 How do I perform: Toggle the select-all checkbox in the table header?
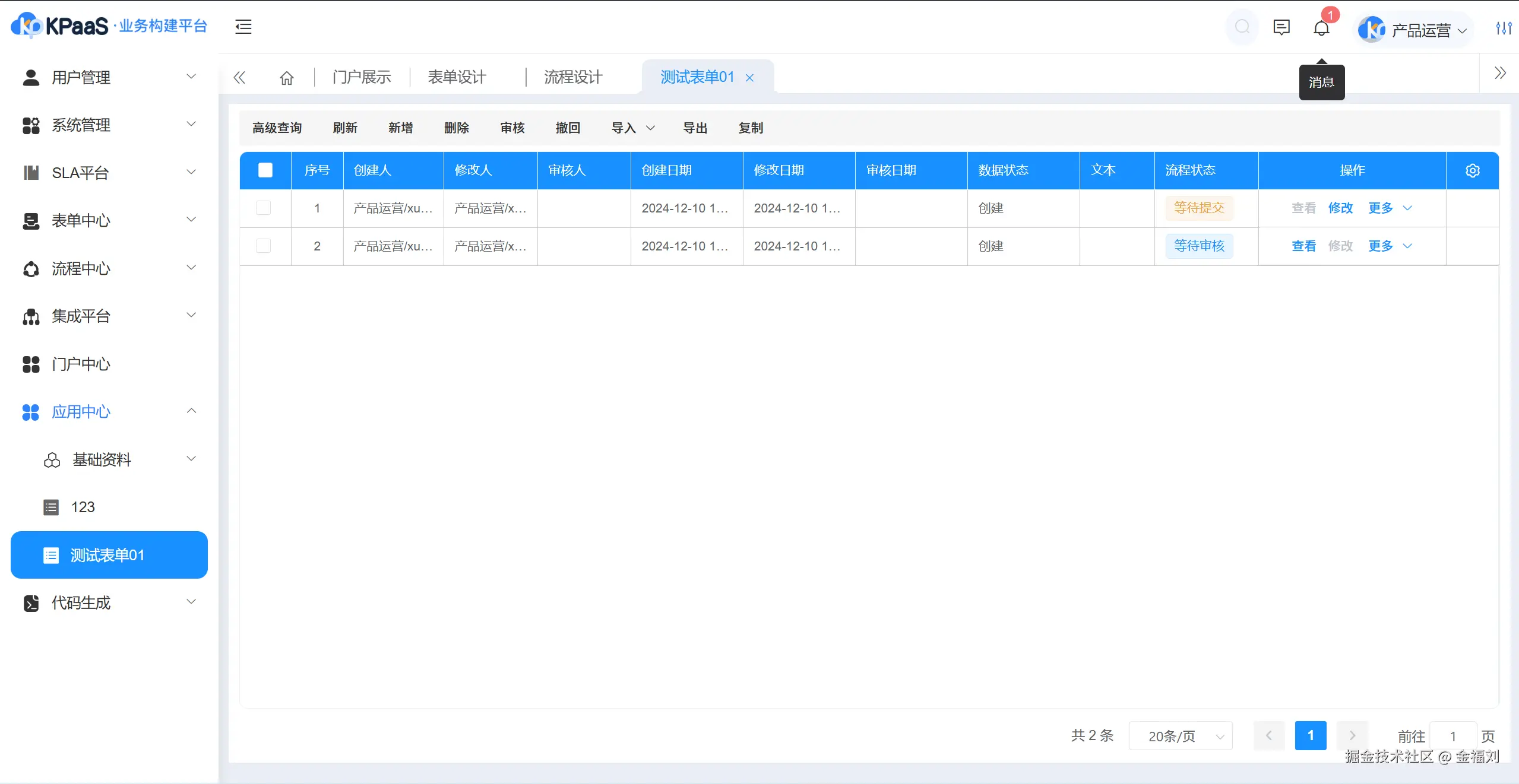pyautogui.click(x=265, y=170)
